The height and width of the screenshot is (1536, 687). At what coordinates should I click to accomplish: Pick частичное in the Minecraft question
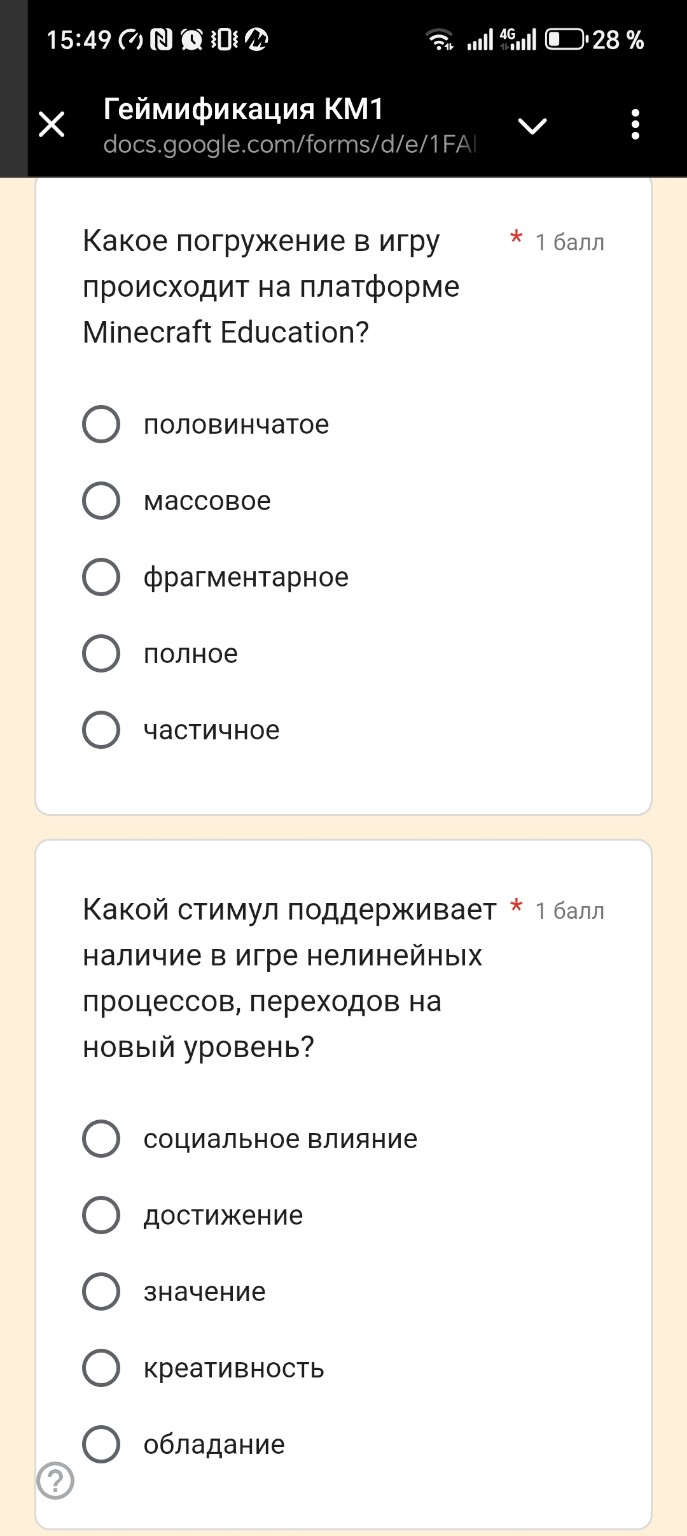(101, 730)
